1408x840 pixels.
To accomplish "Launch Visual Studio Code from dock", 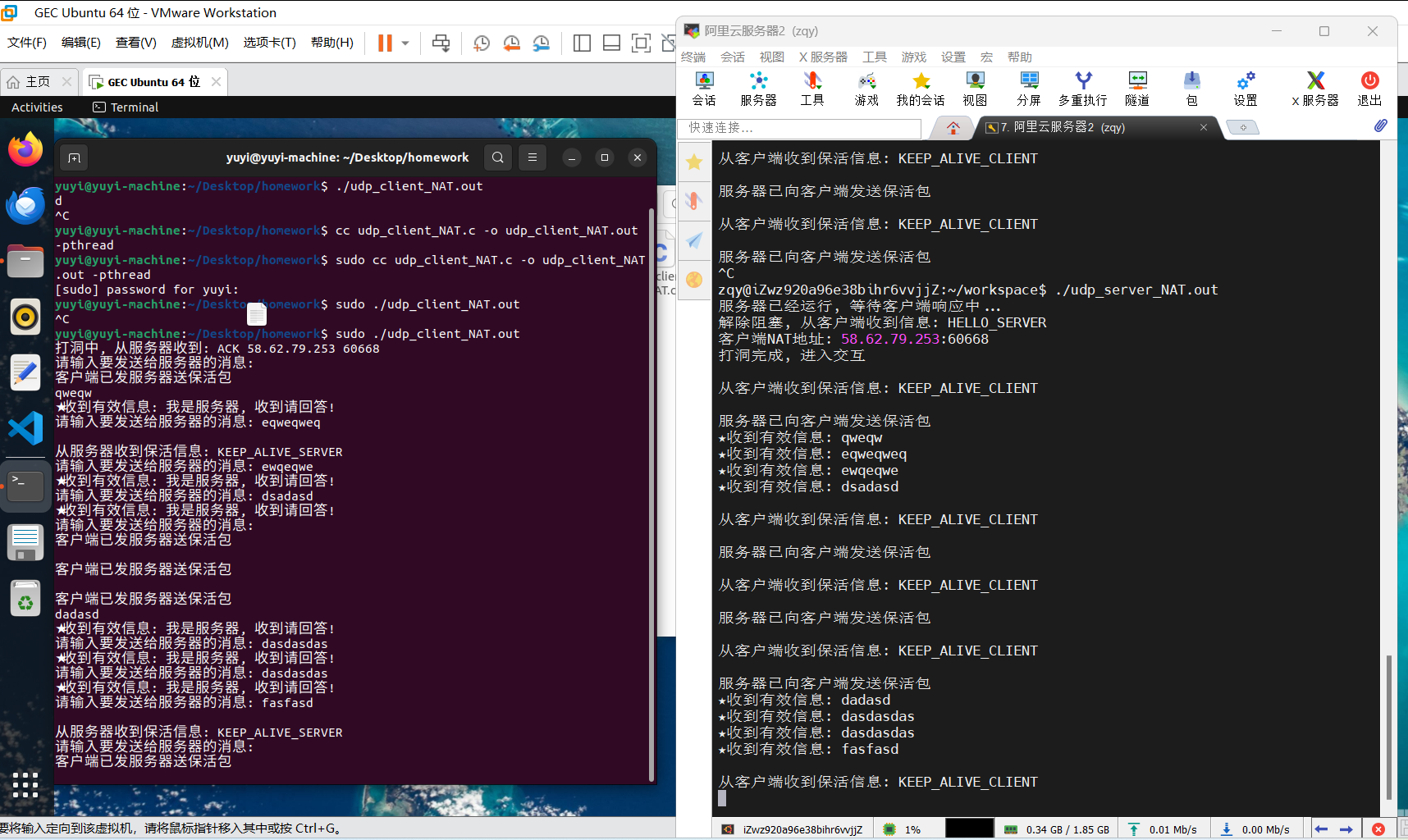I will coord(25,428).
